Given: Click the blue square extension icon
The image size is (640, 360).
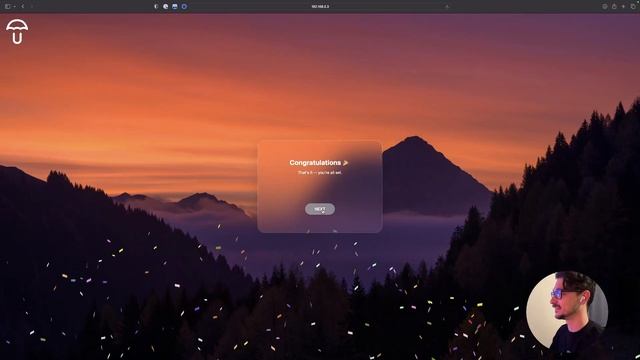Looking at the screenshot, I should [x=175, y=7].
